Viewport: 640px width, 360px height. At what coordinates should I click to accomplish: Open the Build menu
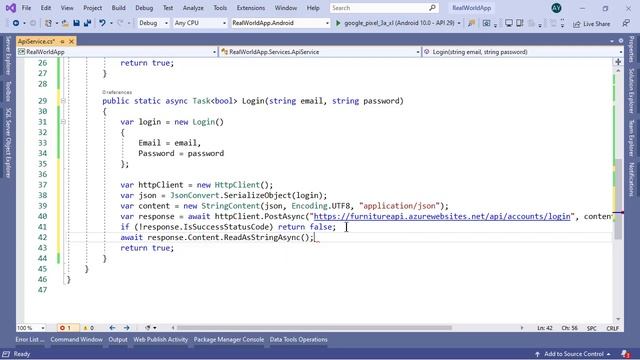(x=118, y=8)
